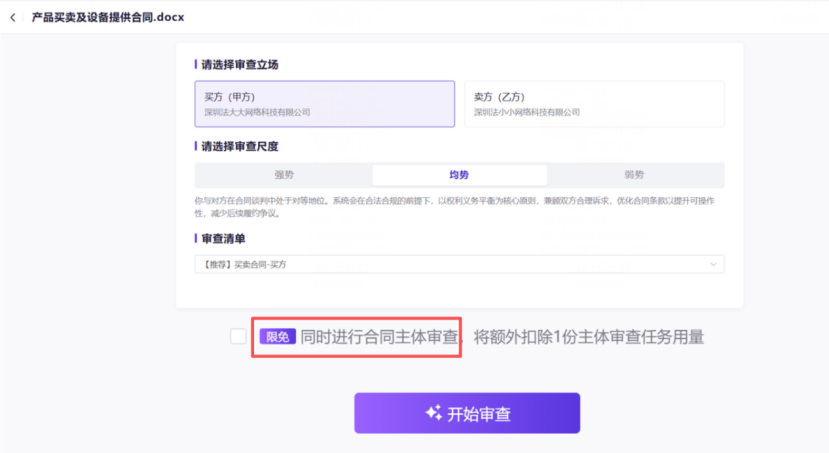
Task: Click the file title 产品买卖及设备提供合同.docx
Action: (108, 17)
